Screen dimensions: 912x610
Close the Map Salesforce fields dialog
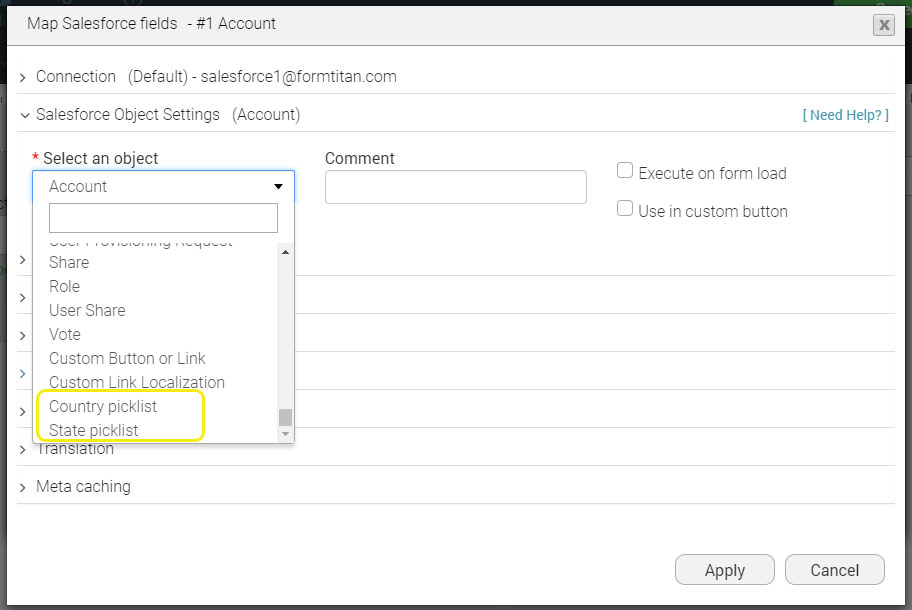(x=884, y=25)
